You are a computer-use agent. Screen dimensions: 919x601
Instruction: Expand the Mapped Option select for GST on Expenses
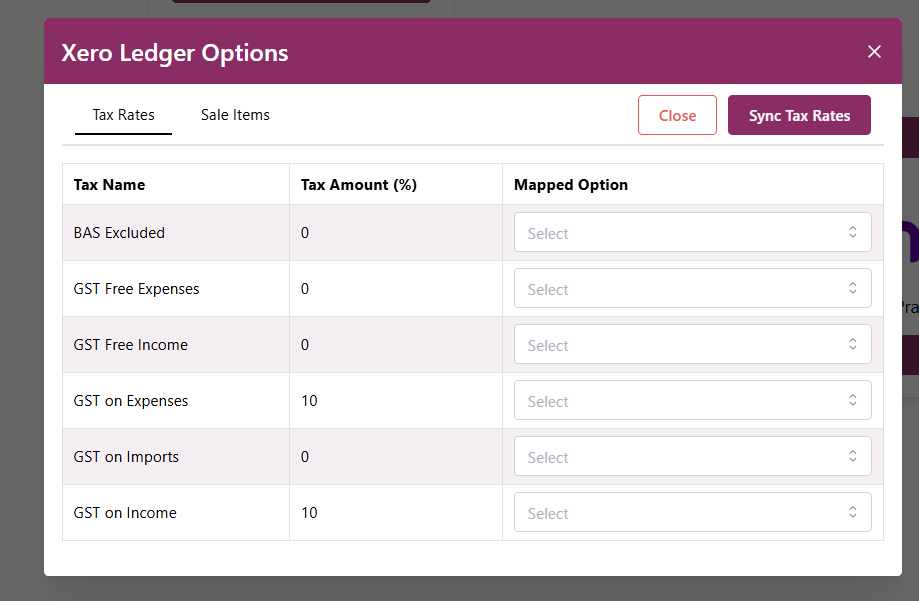coord(692,401)
